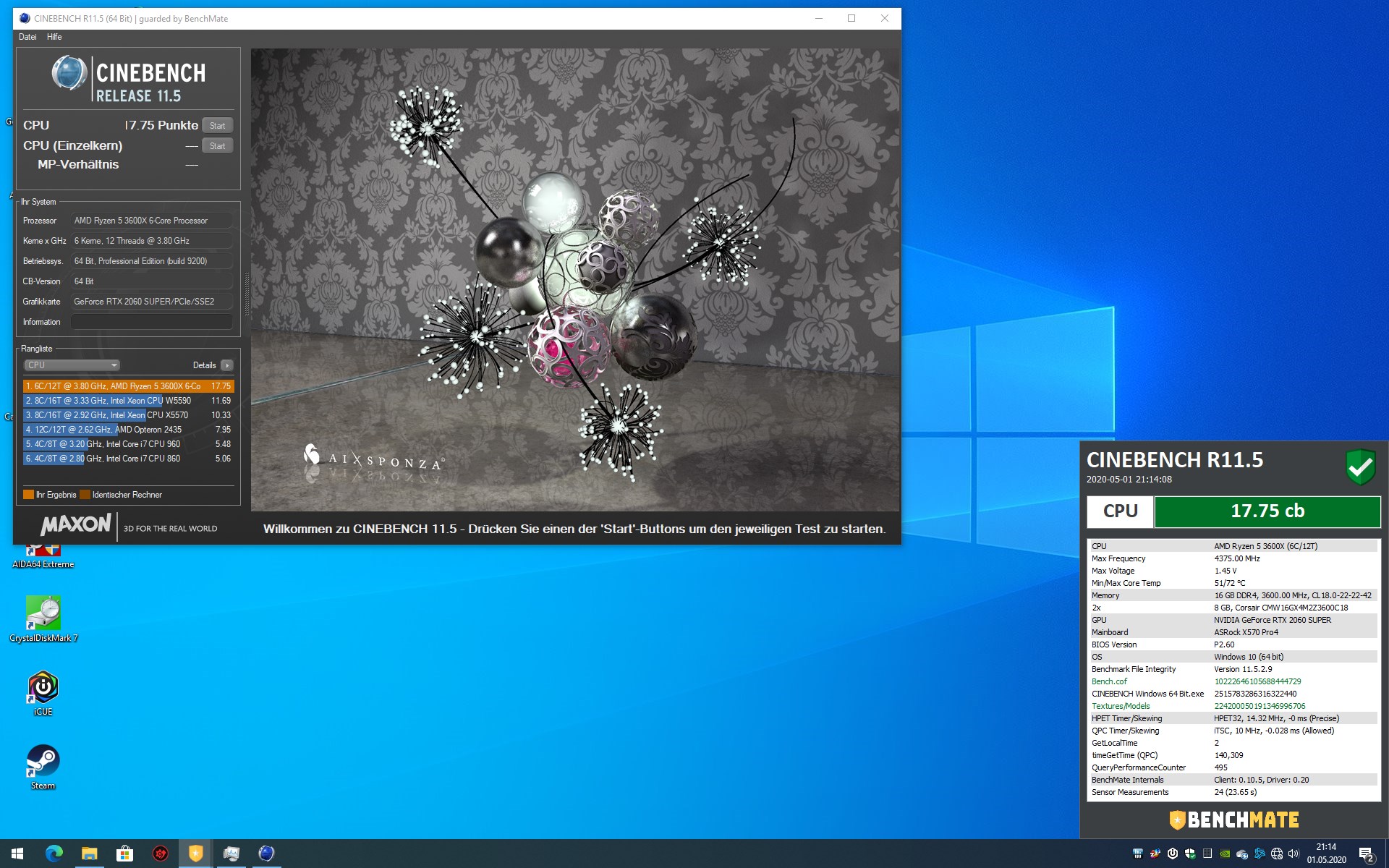
Task: Click the rendered spheres preview image
Action: pyautogui.click(x=575, y=280)
